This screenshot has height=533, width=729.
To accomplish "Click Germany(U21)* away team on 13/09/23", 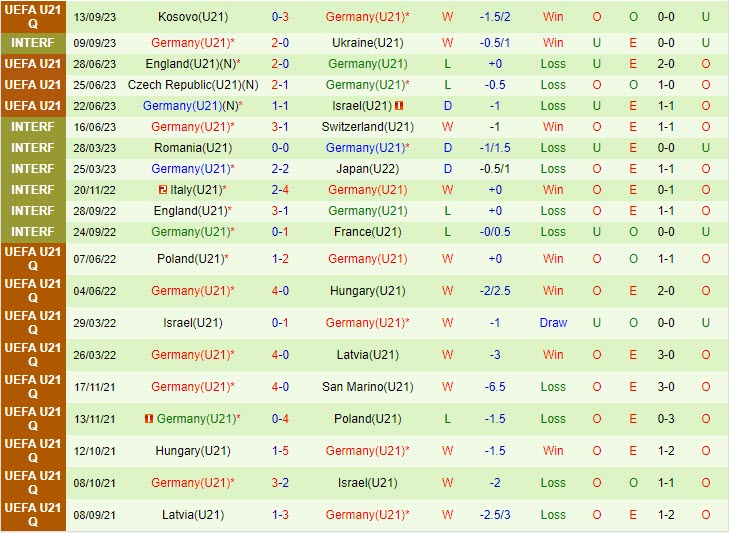I will [367, 17].
